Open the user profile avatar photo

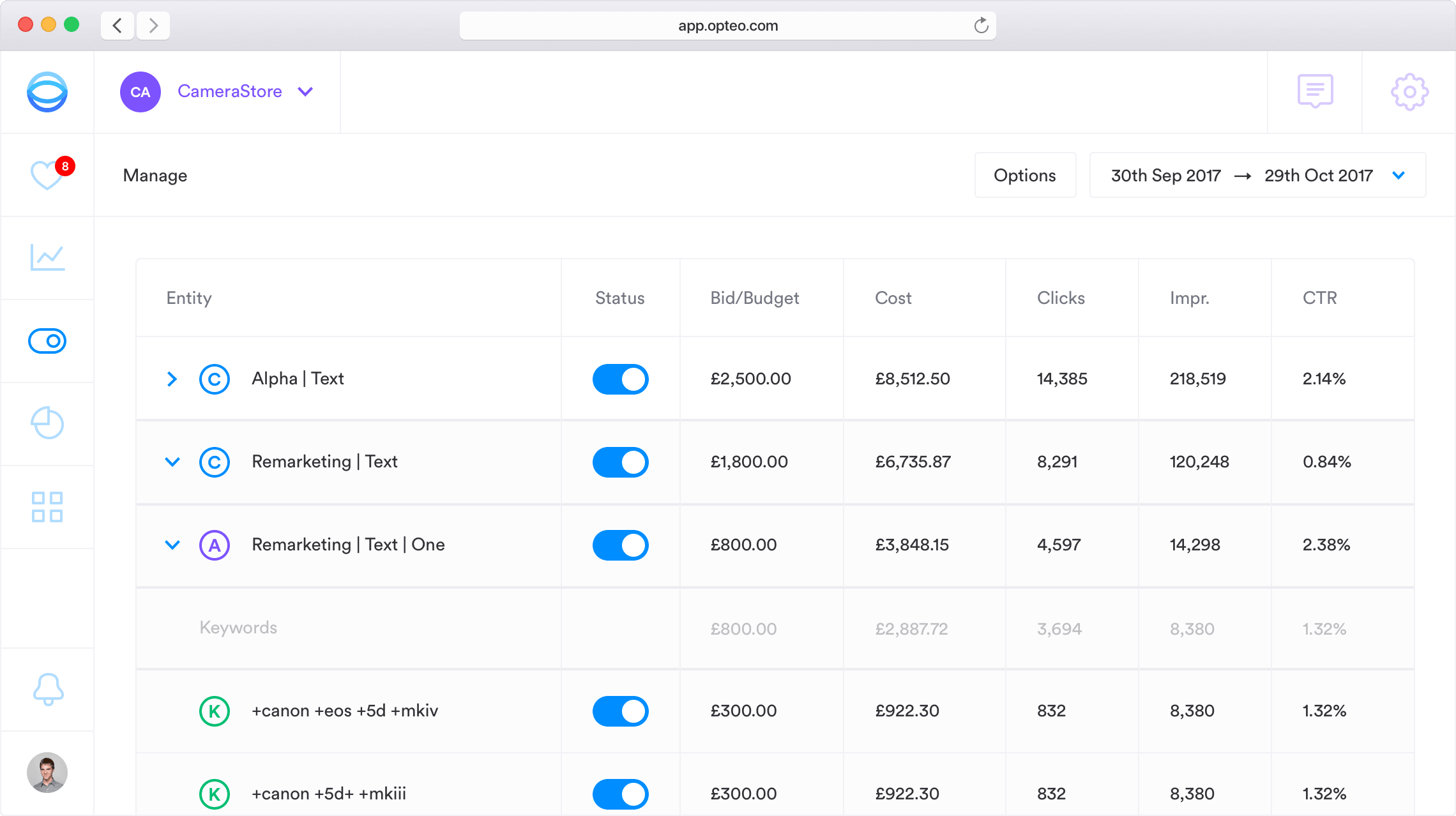(47, 773)
